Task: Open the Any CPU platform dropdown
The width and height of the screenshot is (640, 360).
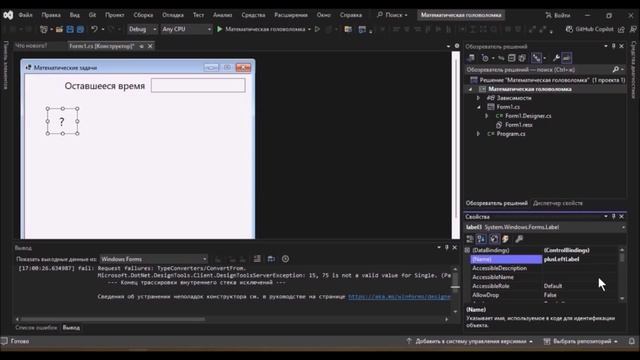Action: pos(187,29)
